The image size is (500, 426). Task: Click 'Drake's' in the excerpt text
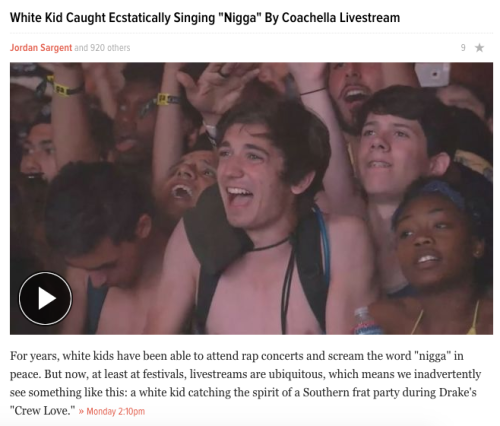[x=458, y=392]
